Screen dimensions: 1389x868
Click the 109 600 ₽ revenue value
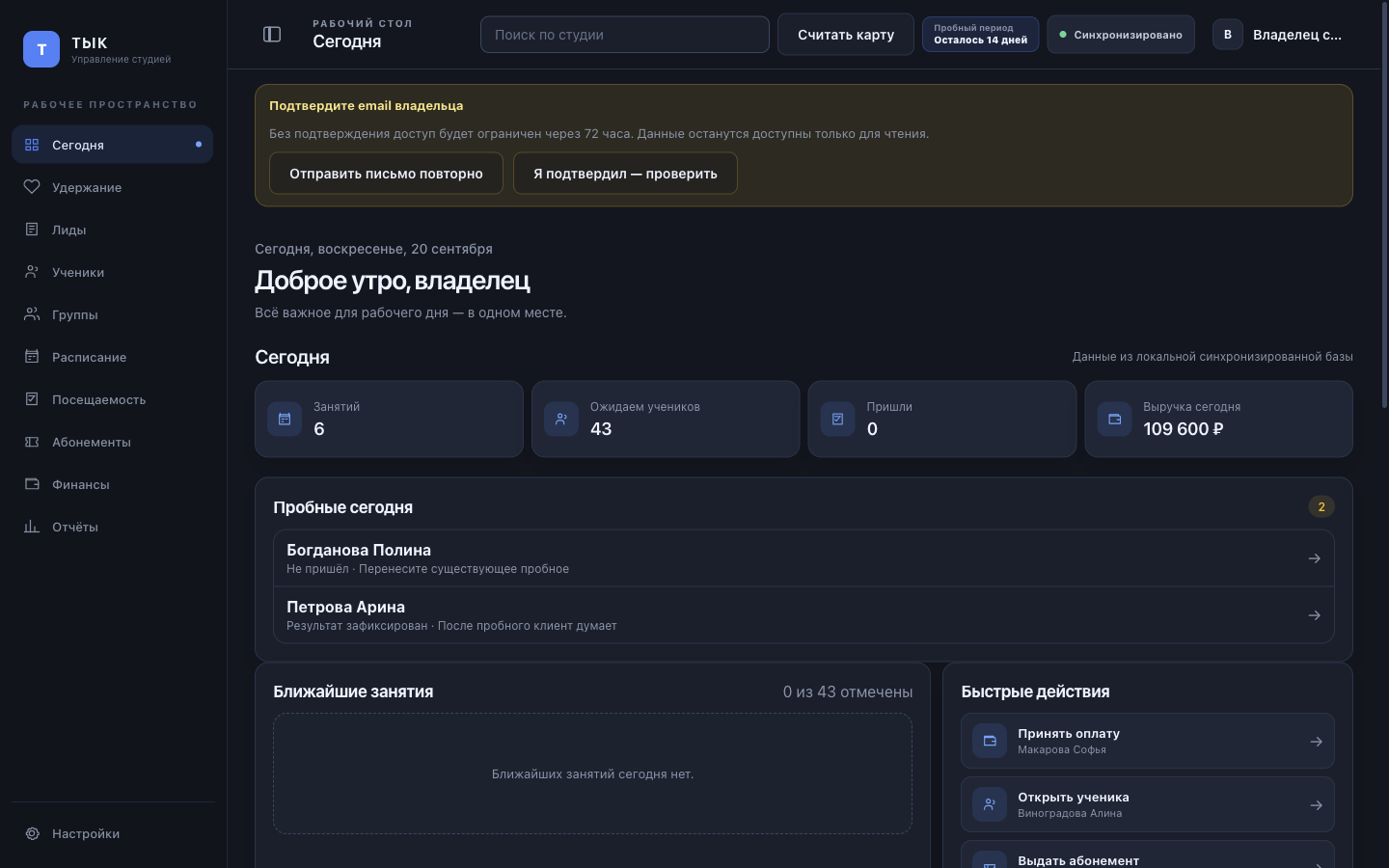[1183, 429]
